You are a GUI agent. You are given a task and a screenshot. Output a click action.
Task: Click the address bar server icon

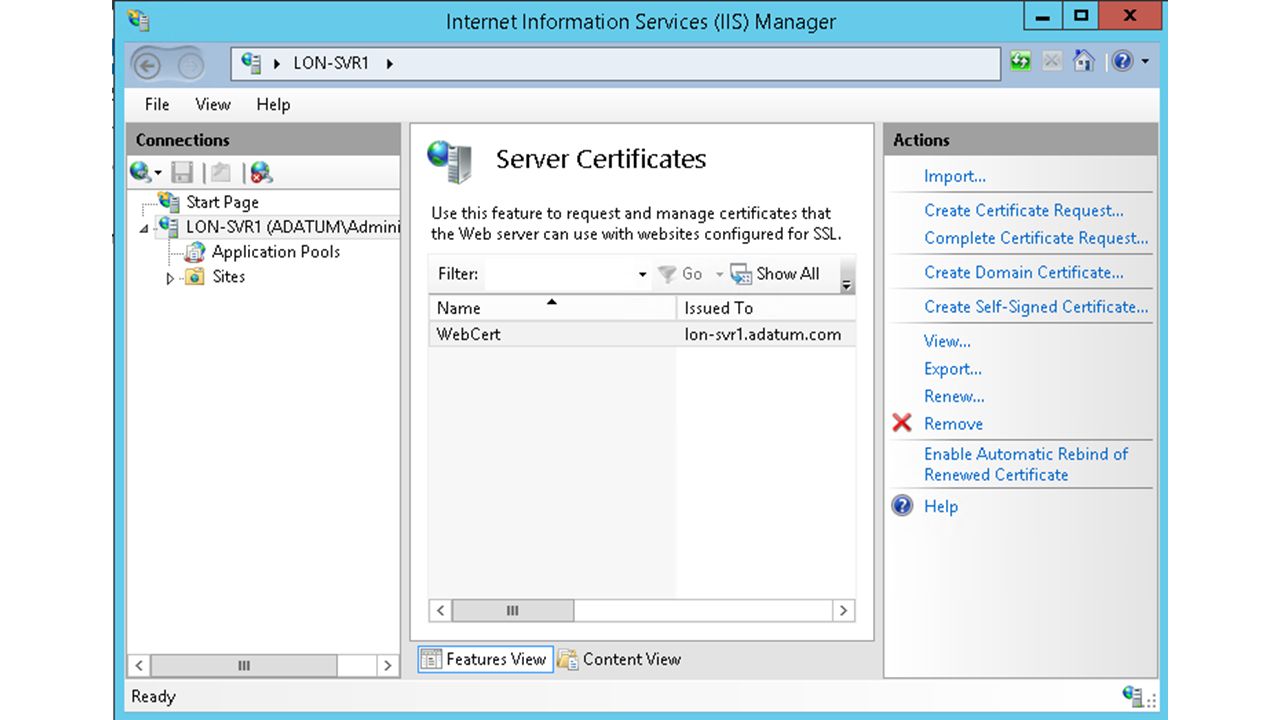click(x=251, y=62)
